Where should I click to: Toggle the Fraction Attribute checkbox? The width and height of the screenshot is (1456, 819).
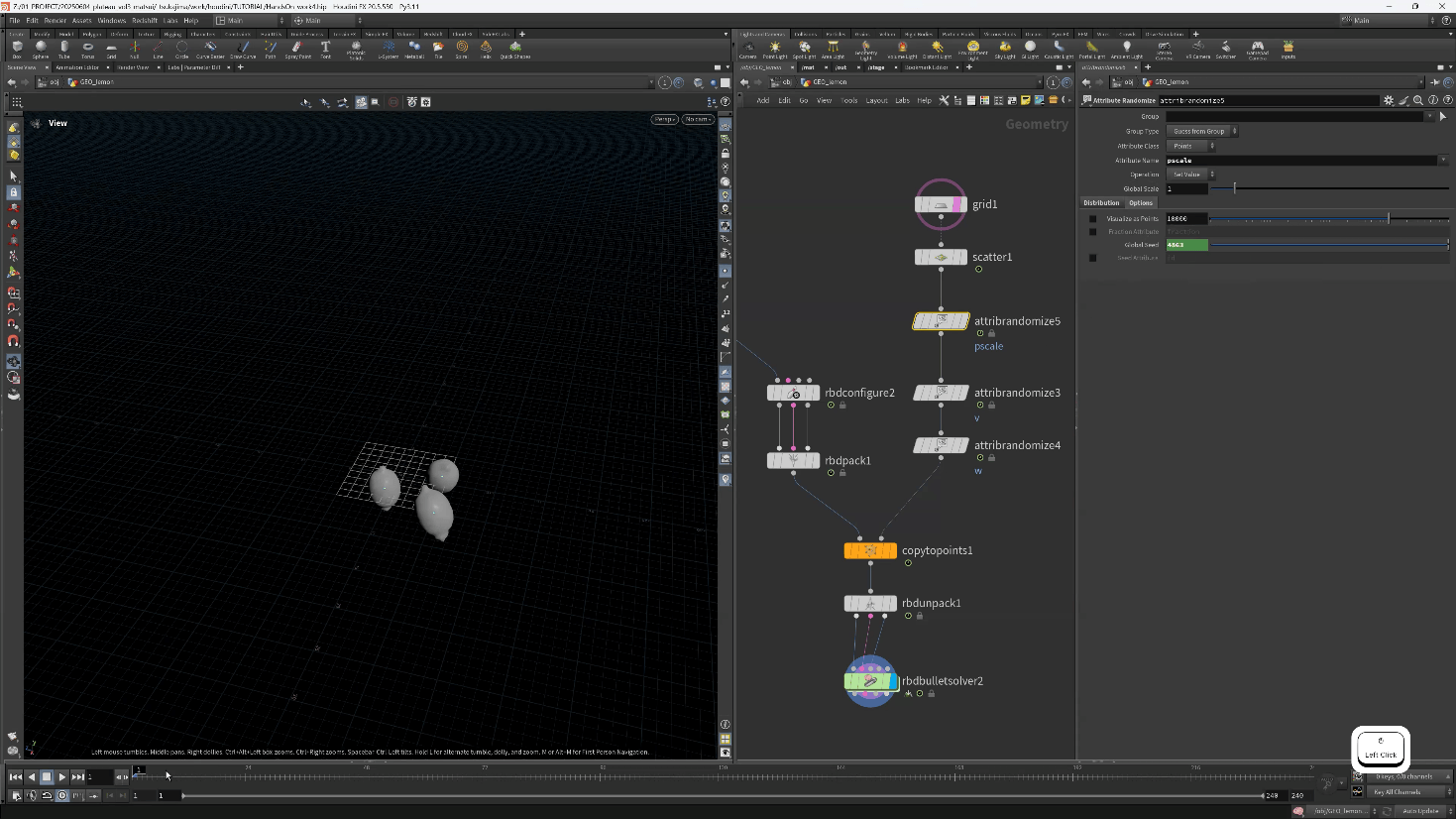click(x=1093, y=232)
